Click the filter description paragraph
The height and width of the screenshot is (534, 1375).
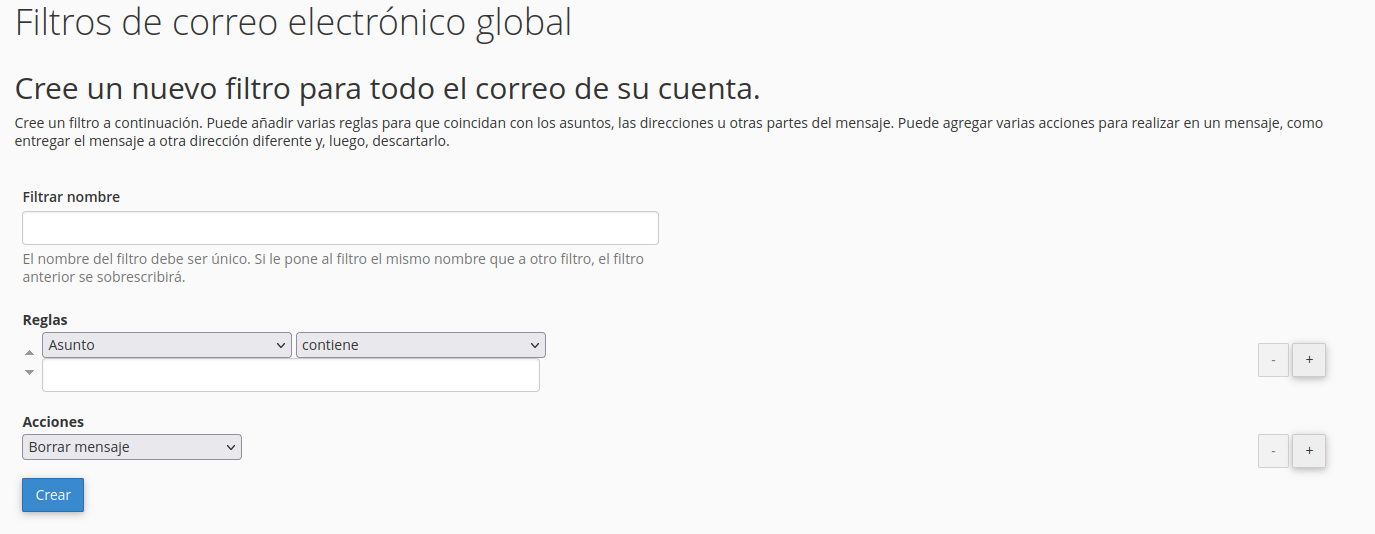pyautogui.click(x=668, y=132)
